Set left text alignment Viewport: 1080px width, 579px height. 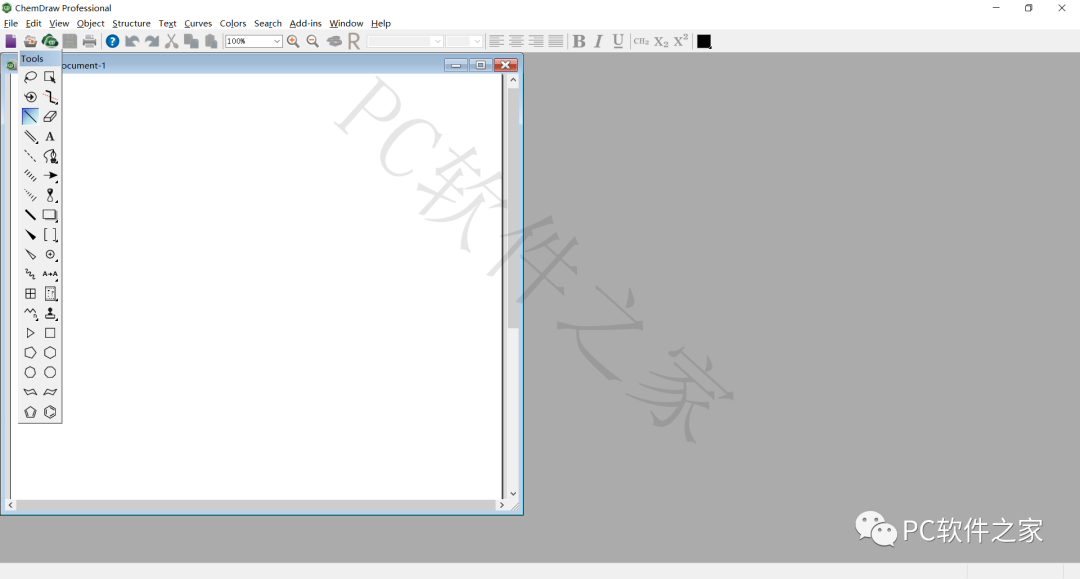496,41
